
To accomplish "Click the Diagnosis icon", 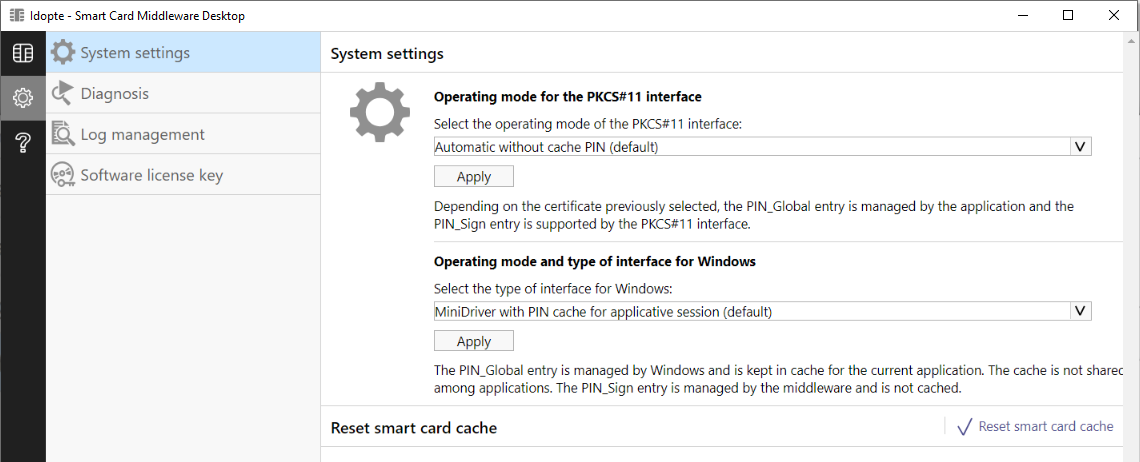I will (x=63, y=93).
